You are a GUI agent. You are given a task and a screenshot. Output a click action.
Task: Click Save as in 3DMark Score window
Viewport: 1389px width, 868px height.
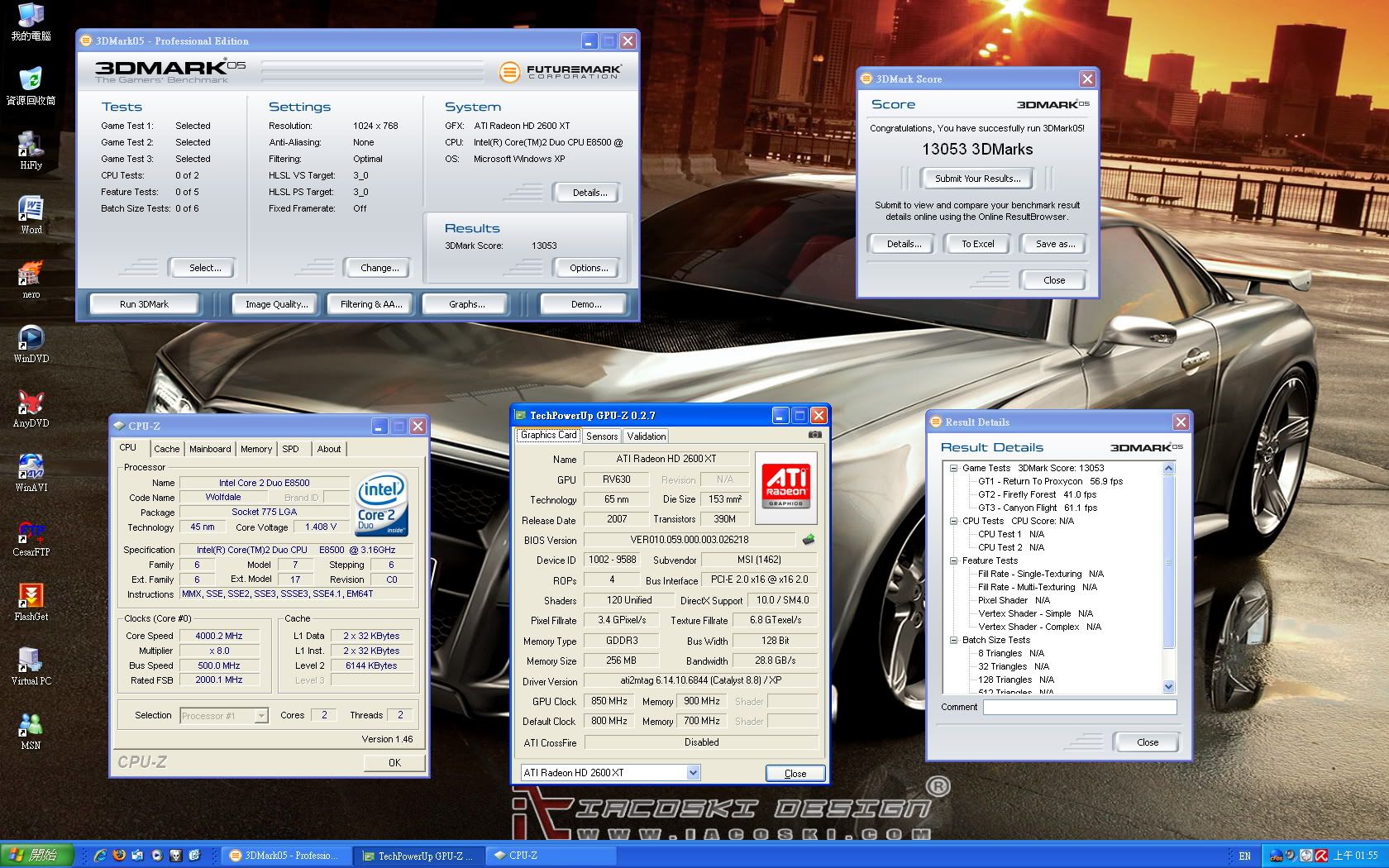(x=1055, y=244)
